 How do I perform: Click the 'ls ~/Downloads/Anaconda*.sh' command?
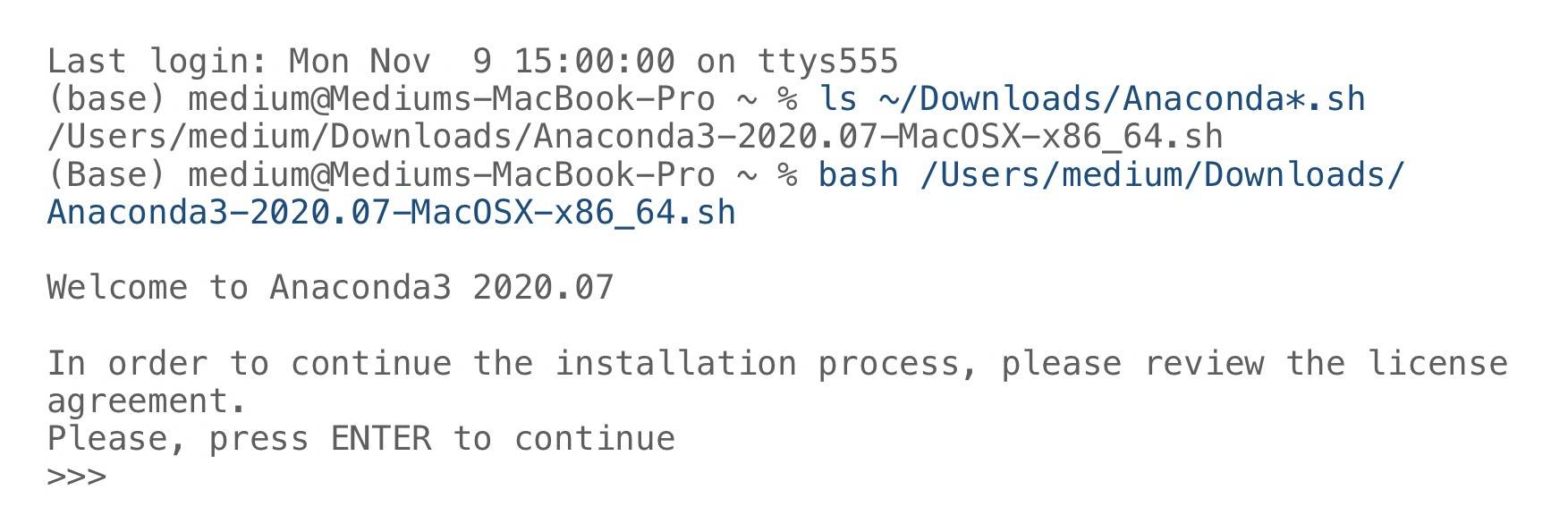(x=1092, y=98)
